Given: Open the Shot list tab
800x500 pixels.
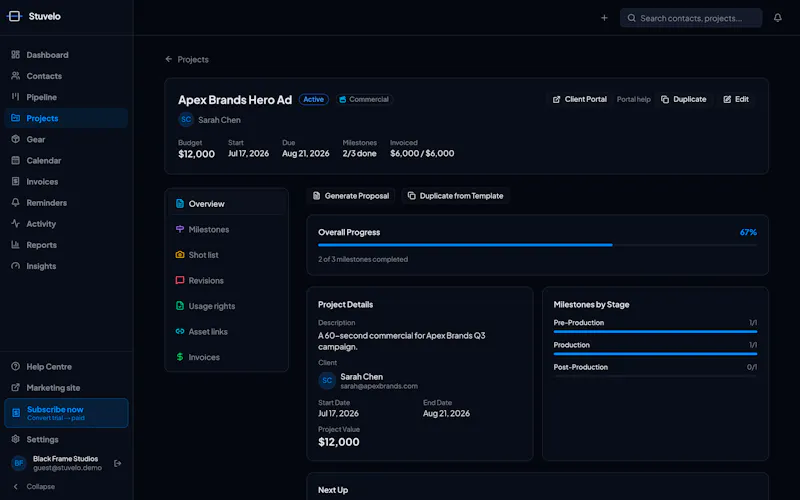Looking at the screenshot, I should (227, 255).
